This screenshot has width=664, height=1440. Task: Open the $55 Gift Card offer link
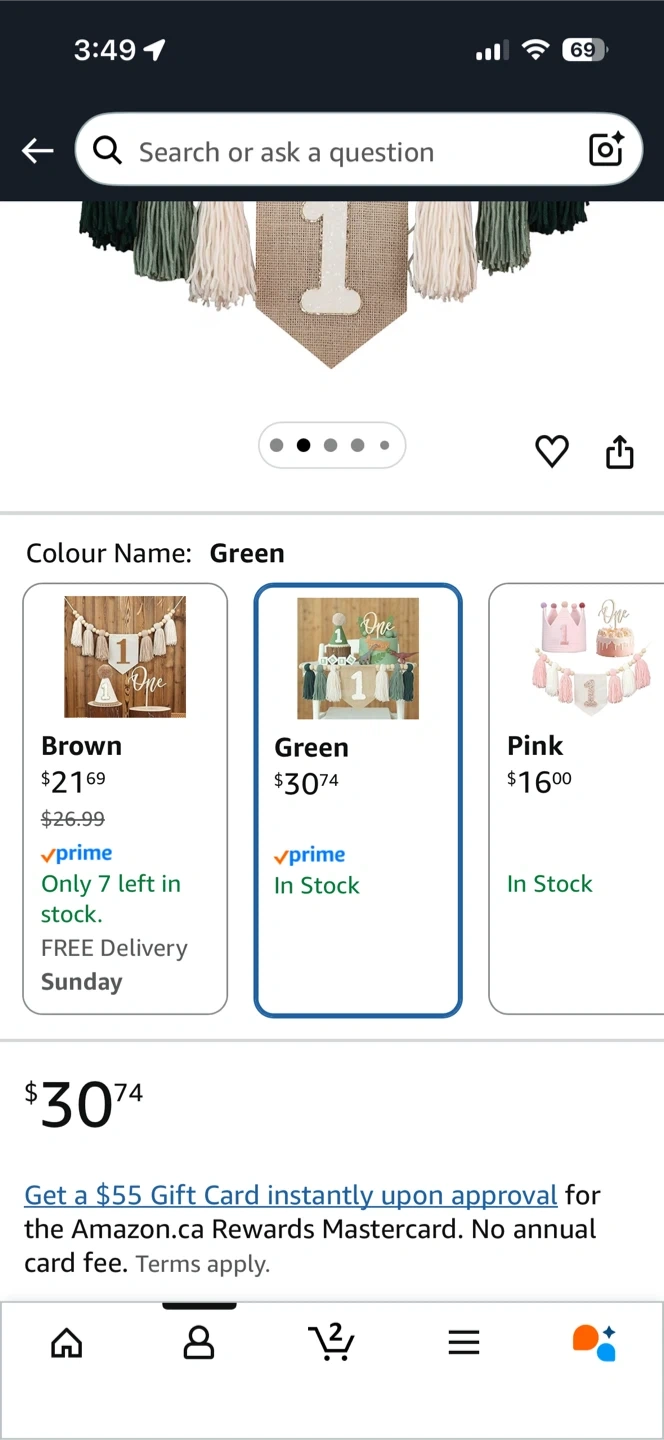point(290,1195)
